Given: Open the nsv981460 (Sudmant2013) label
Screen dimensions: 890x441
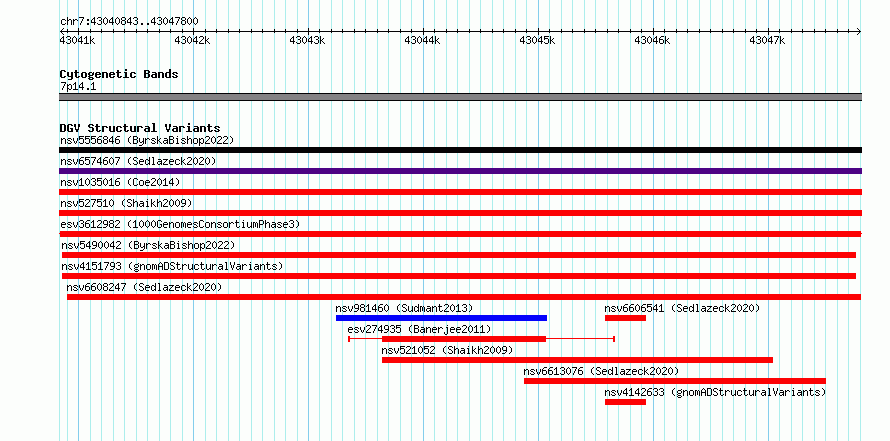Looking at the screenshot, I should 404,308.
